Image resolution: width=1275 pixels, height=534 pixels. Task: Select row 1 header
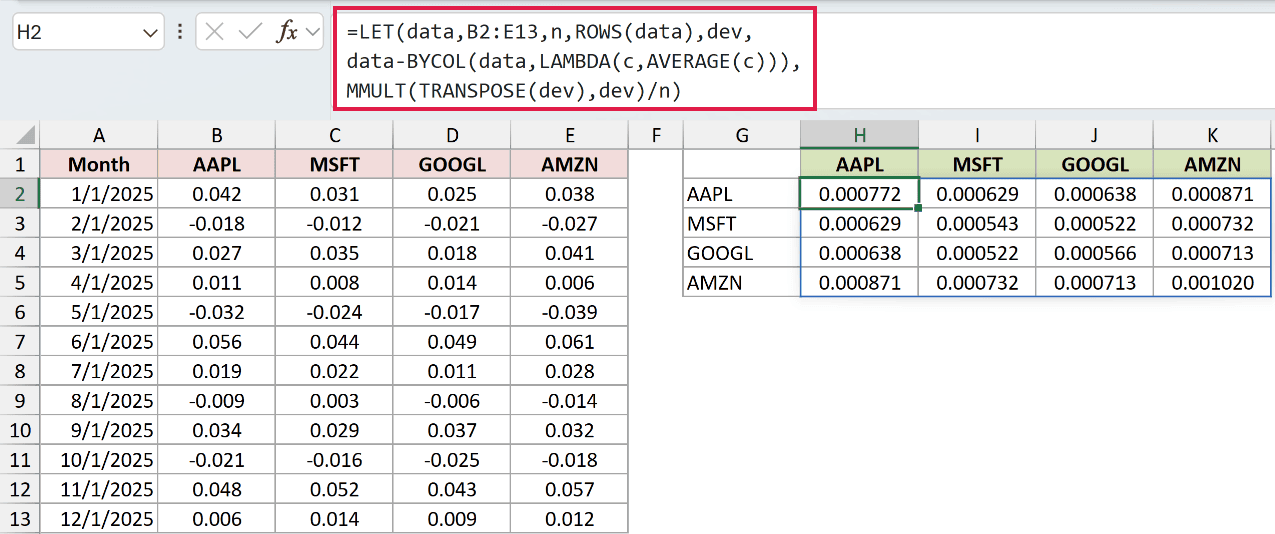click(20, 164)
